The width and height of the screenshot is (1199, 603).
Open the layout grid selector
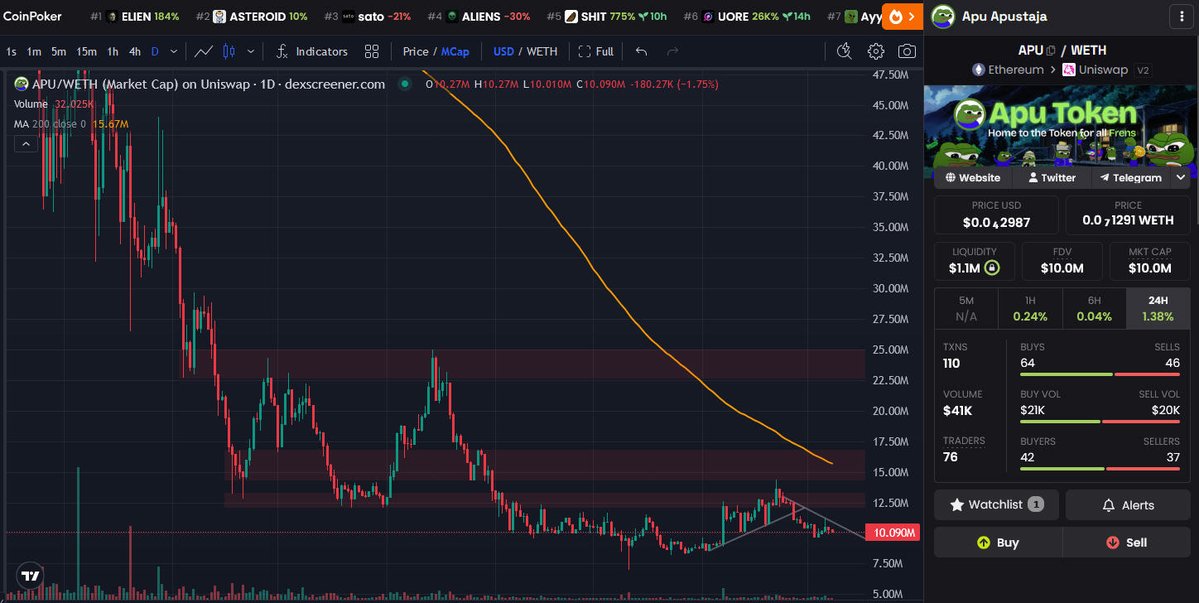click(x=372, y=51)
